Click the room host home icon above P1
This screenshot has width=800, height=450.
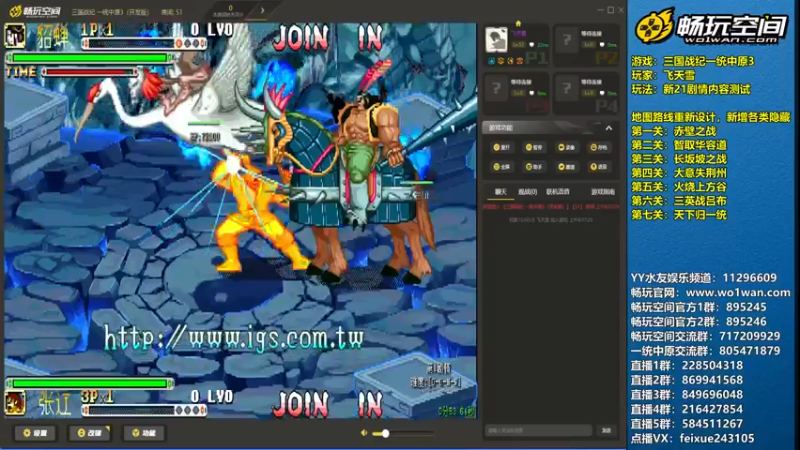tap(518, 23)
